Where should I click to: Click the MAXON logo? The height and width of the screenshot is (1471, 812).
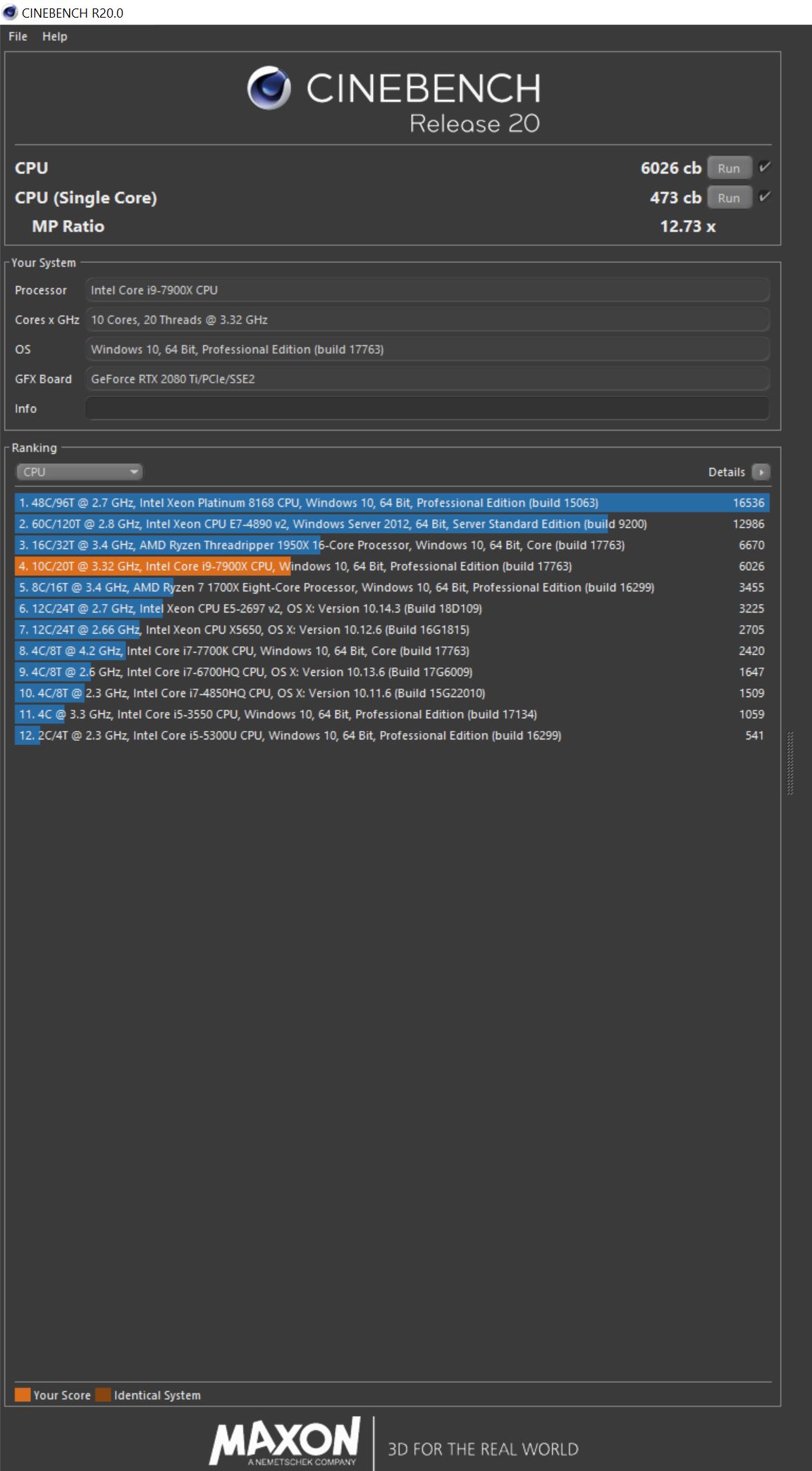click(285, 1442)
